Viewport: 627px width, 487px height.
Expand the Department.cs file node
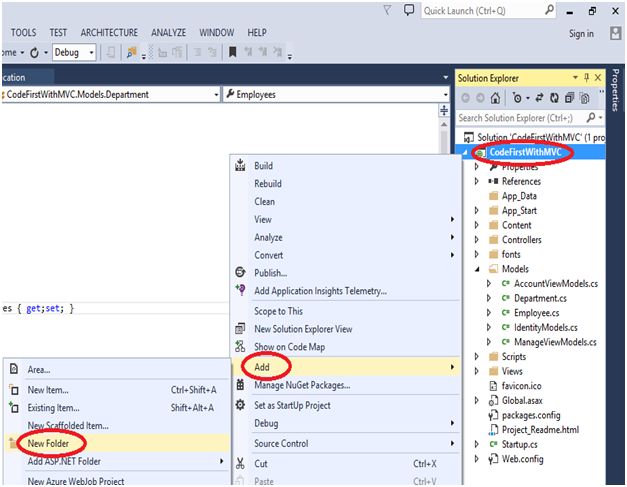click(x=489, y=298)
